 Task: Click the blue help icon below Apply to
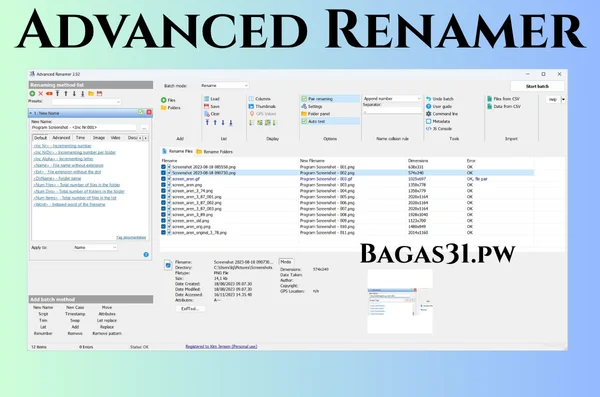tap(146, 255)
